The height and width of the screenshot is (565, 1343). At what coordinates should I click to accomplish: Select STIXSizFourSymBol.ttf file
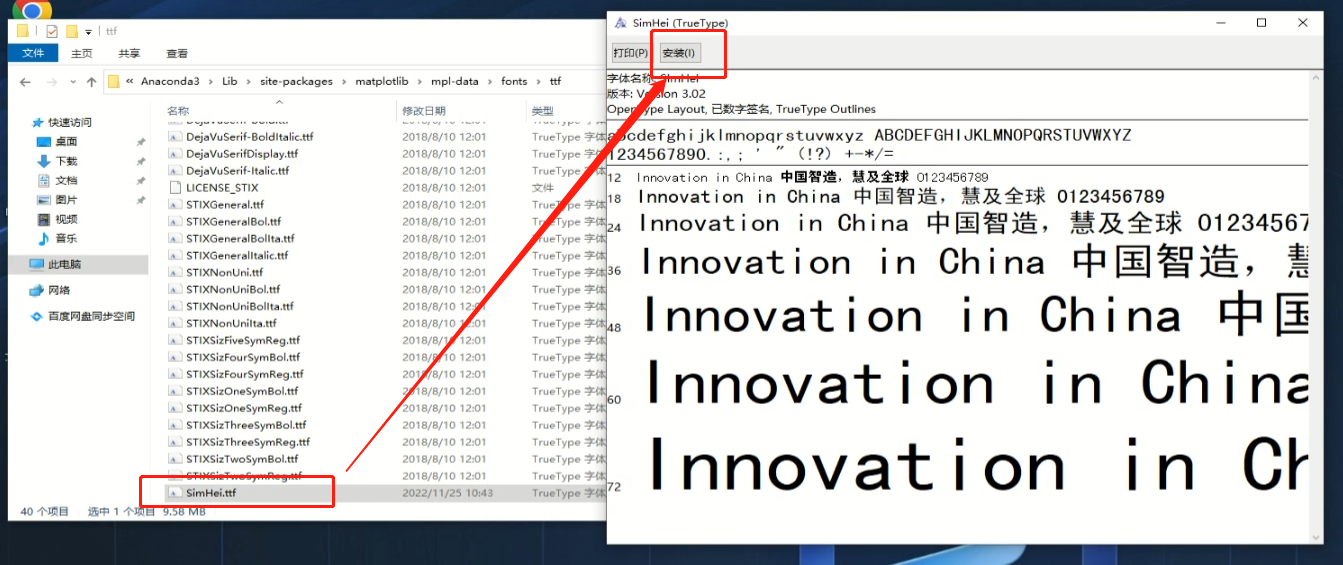[243, 357]
